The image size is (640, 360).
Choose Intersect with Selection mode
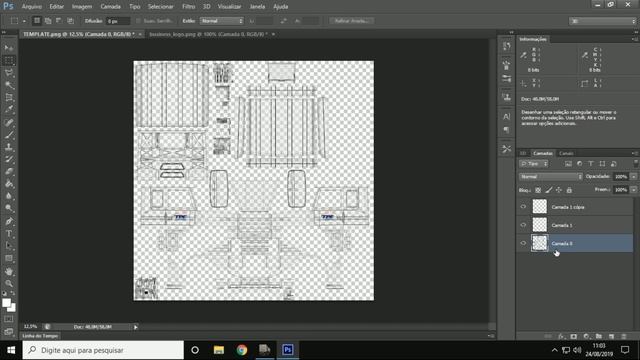coord(70,20)
